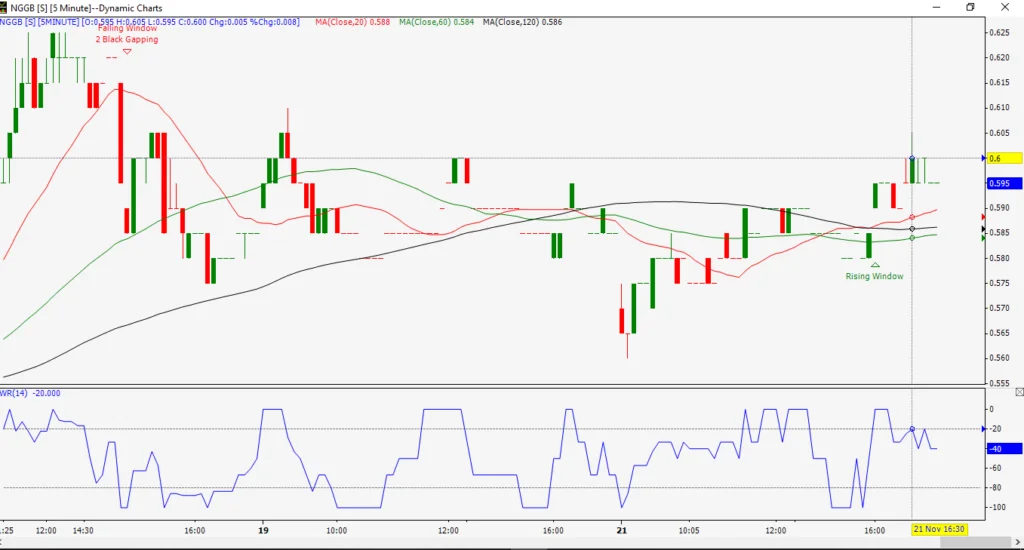This screenshot has width=1024, height=550.
Task: Click the yellow 21 Nov 16:30 time marker
Action: (939, 529)
